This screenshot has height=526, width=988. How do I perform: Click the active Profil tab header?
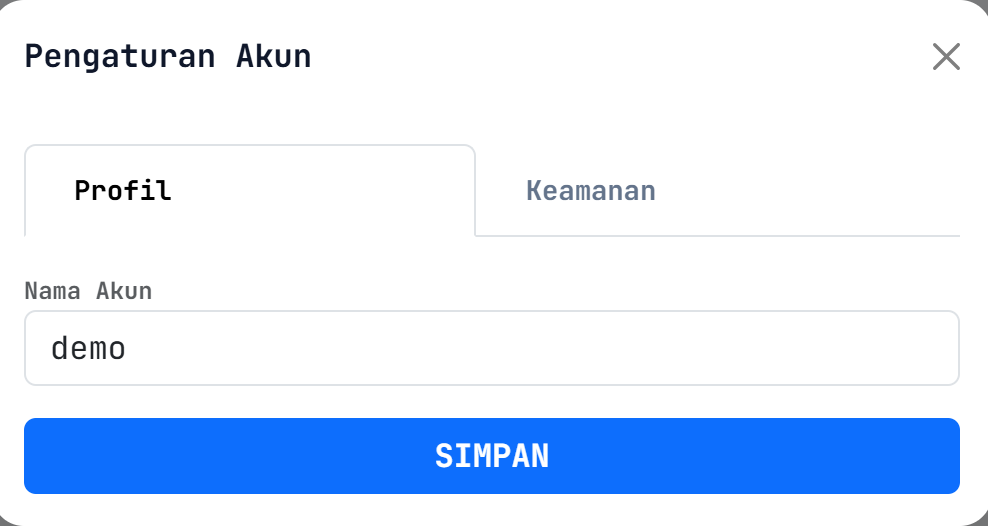click(123, 190)
